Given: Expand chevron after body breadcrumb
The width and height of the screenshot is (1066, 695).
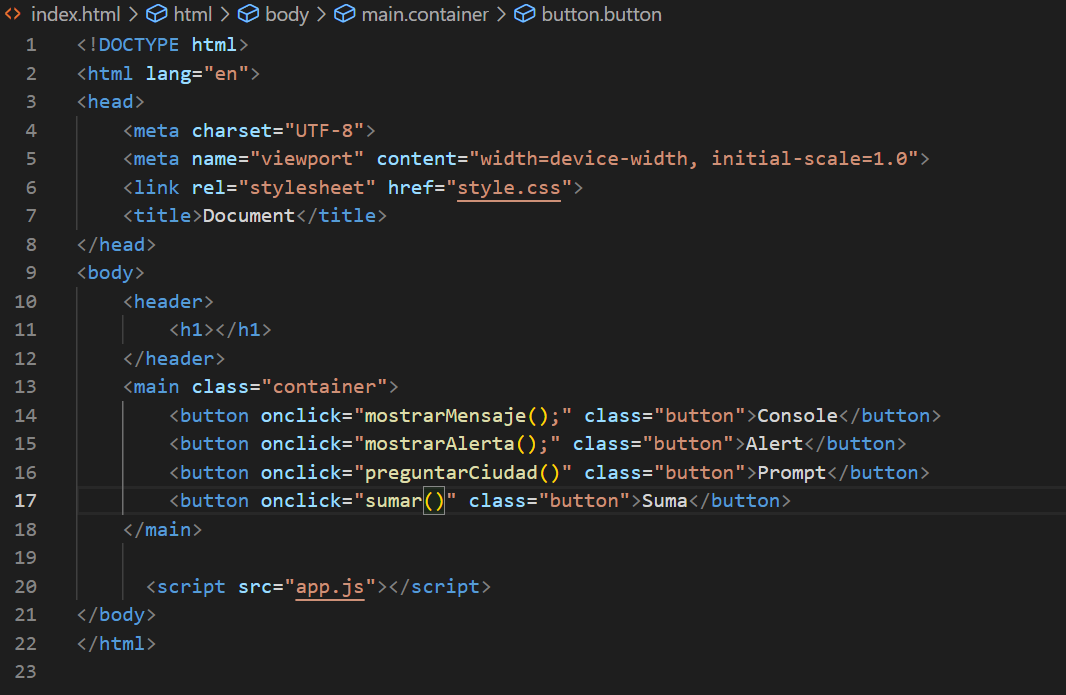Looking at the screenshot, I should [x=321, y=14].
